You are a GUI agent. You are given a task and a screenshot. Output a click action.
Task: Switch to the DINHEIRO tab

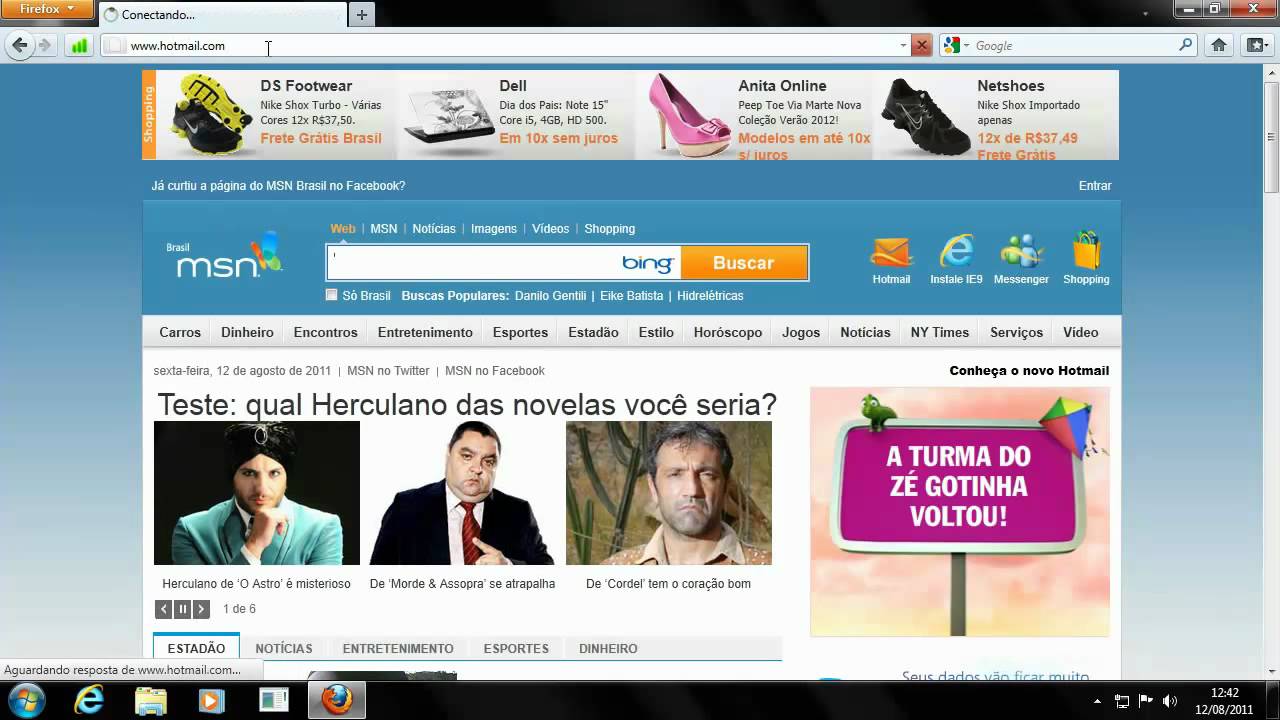(608, 648)
